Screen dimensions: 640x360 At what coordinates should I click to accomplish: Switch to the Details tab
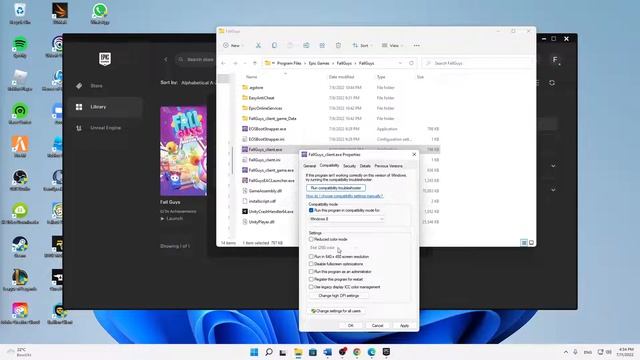365,166
